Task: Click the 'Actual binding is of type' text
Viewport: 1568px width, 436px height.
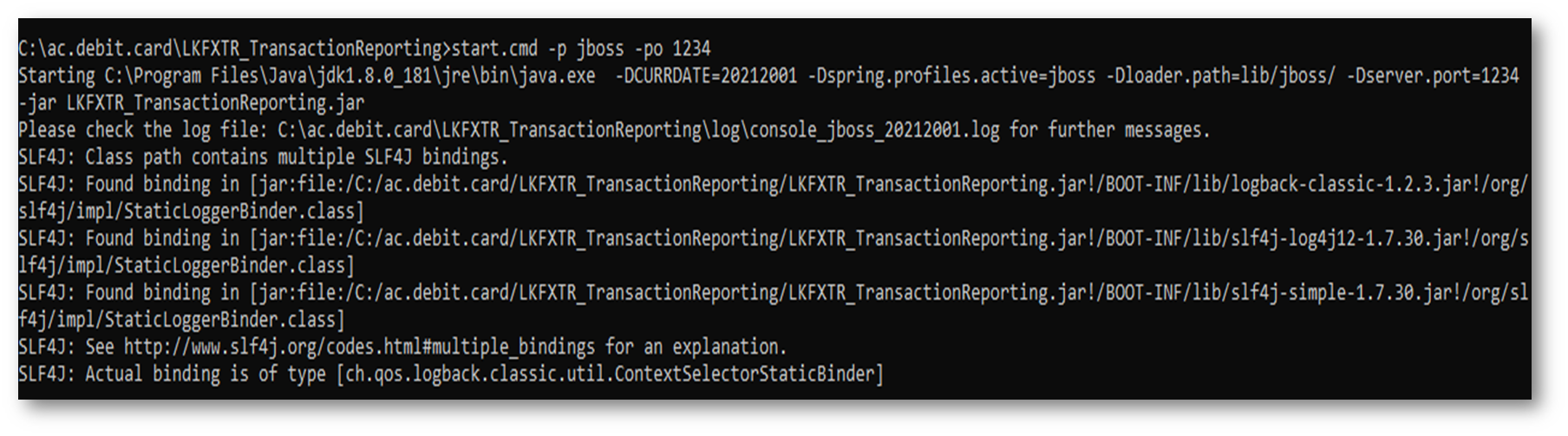Action: 206,374
